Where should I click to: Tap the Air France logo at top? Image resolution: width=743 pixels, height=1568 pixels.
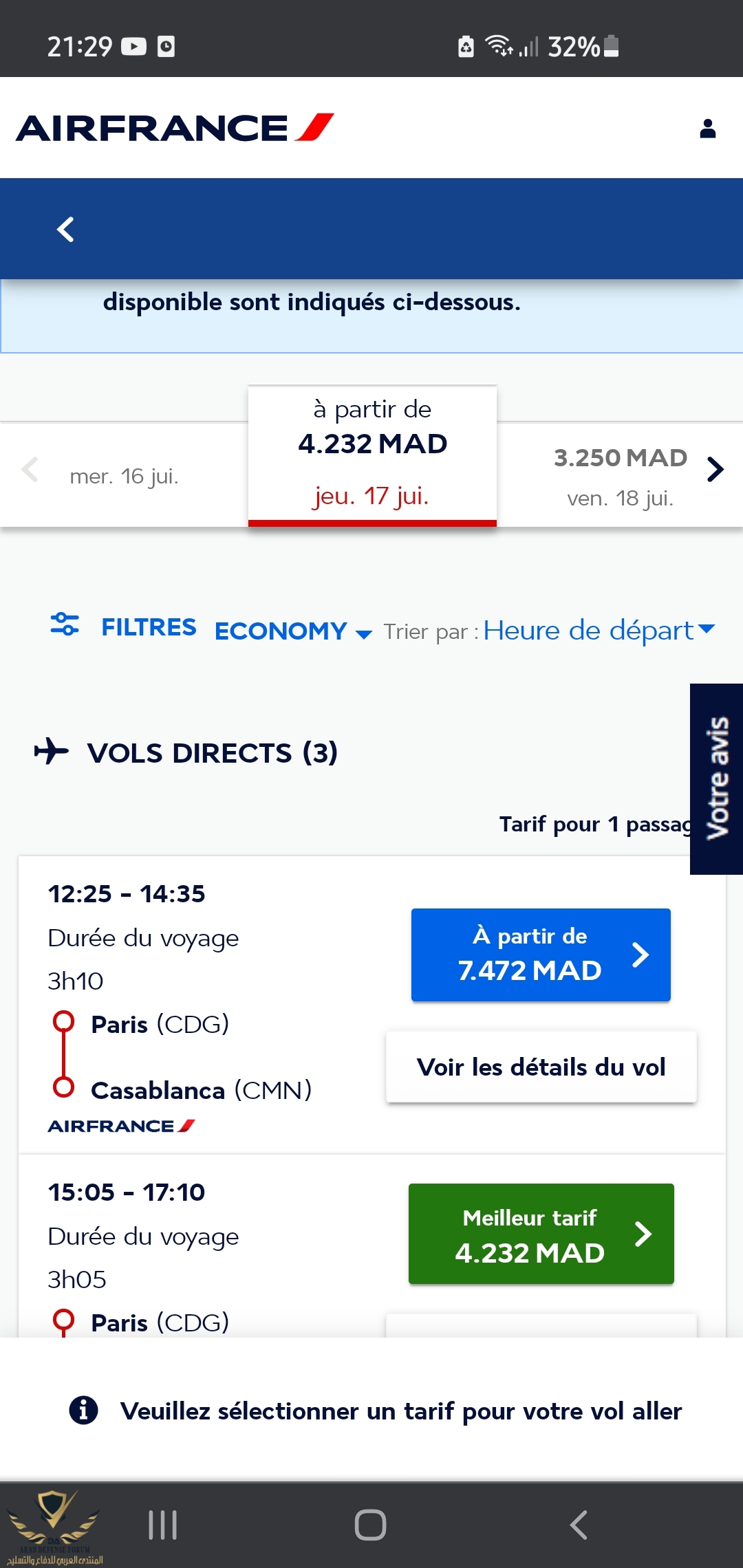(175, 128)
